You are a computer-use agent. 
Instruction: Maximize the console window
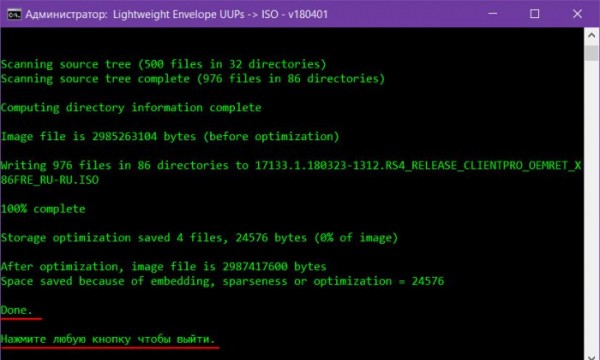point(535,14)
